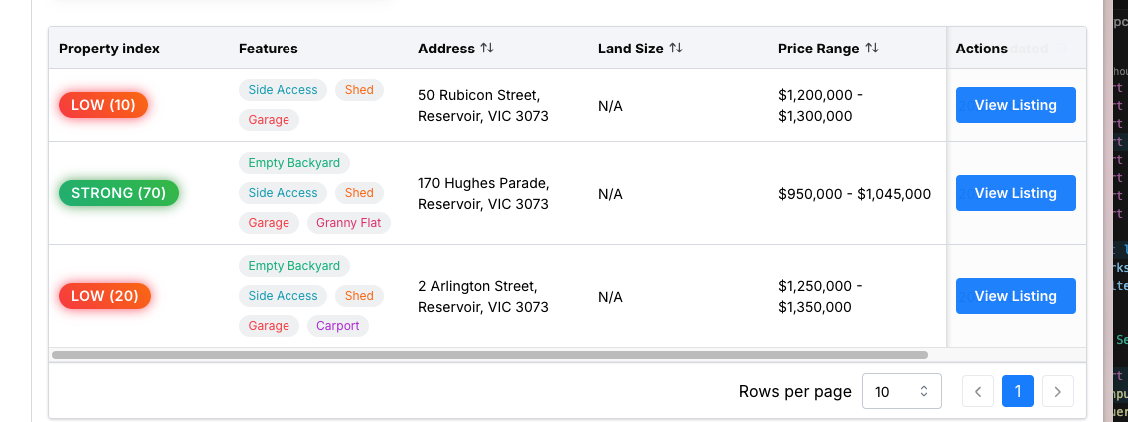The image size is (1128, 422).
Task: Select Granny Flat feature tag
Action: (x=348, y=223)
